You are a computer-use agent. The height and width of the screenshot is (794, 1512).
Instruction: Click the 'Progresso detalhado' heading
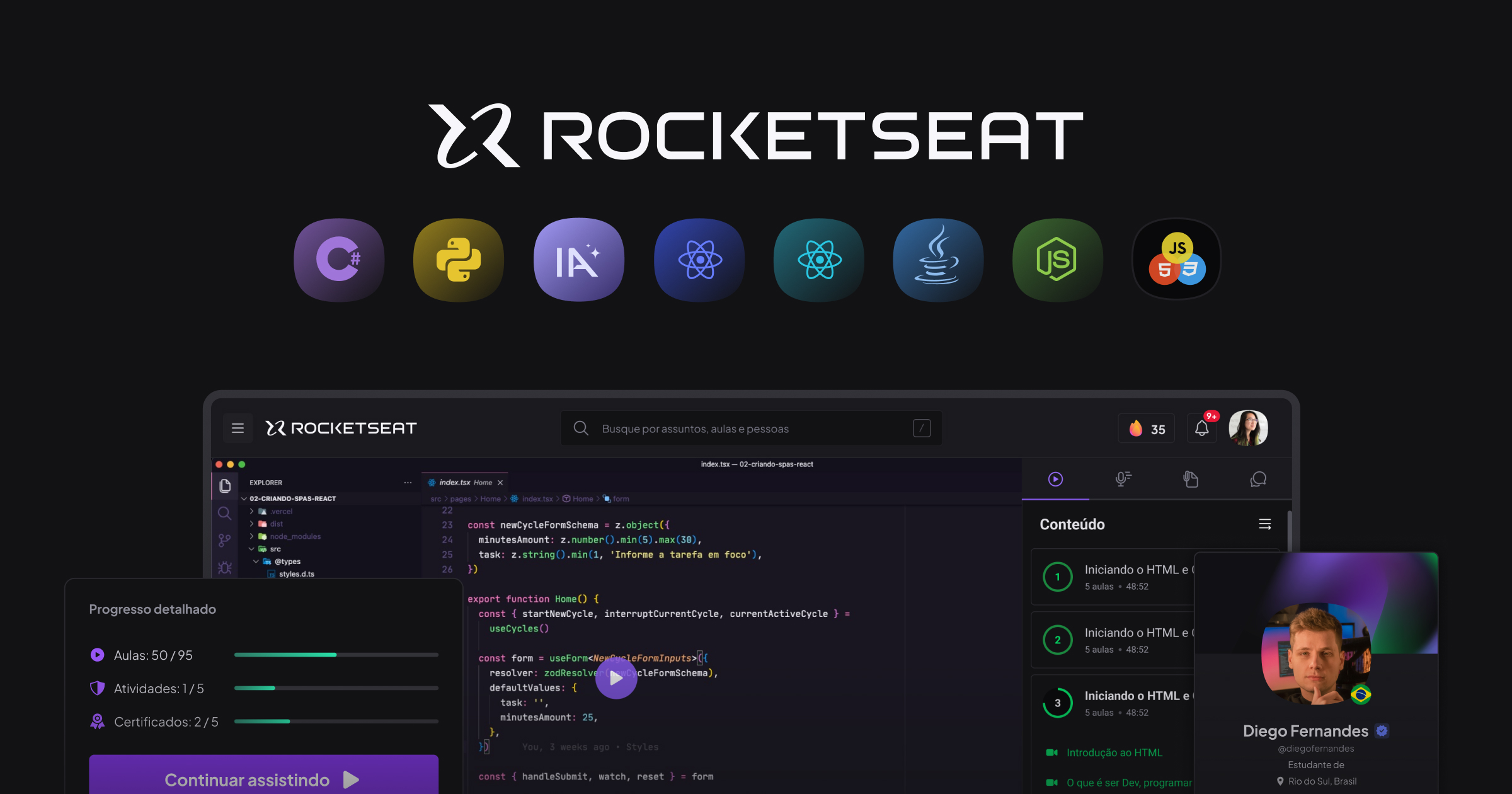pos(152,609)
